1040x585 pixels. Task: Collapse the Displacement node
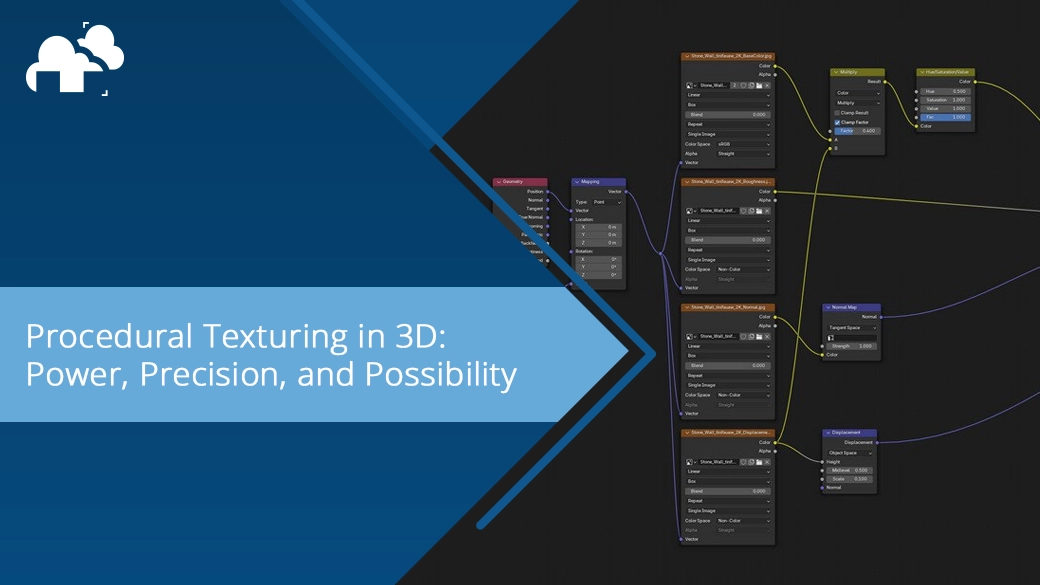coord(828,432)
